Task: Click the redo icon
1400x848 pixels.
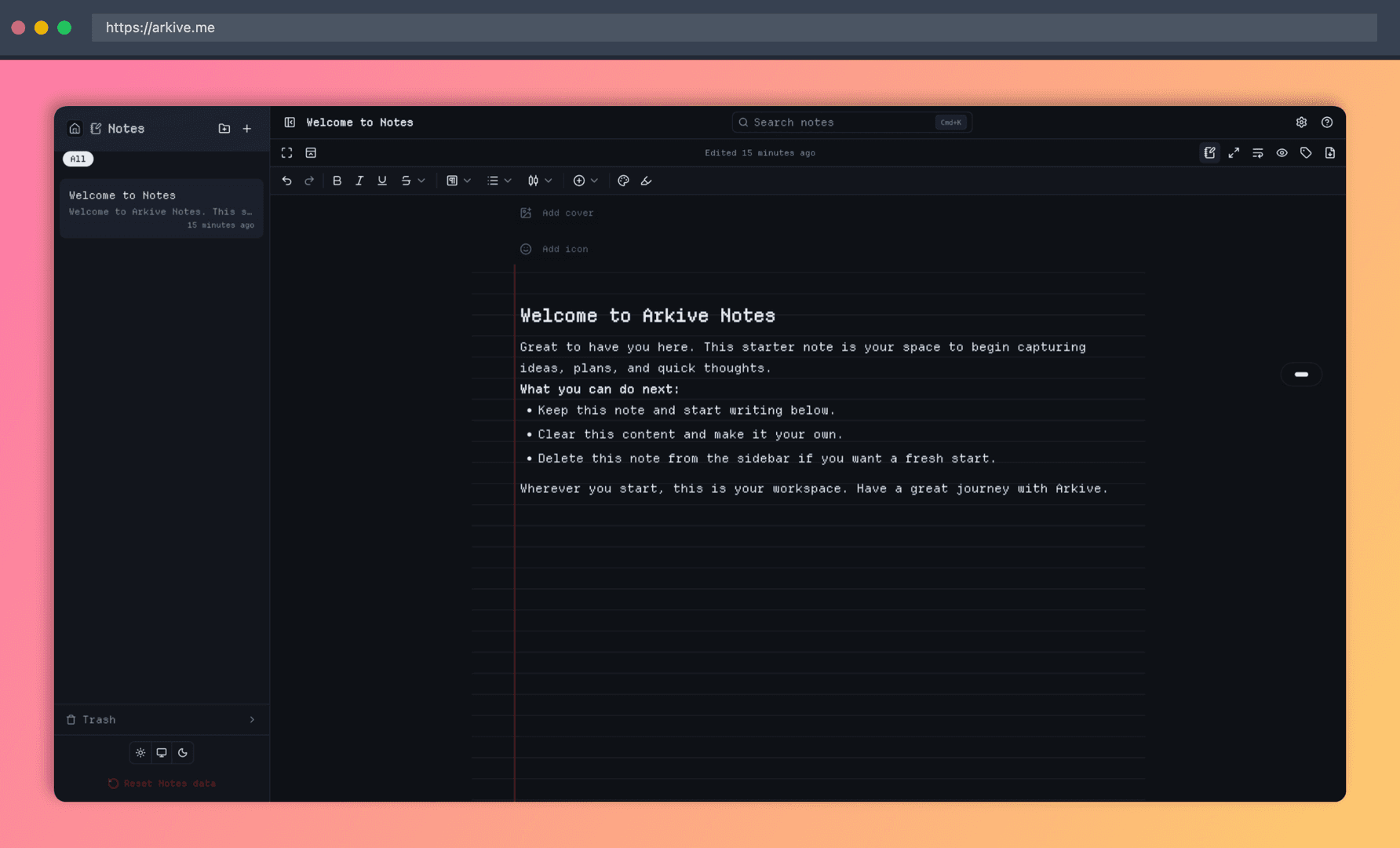Action: click(x=309, y=181)
